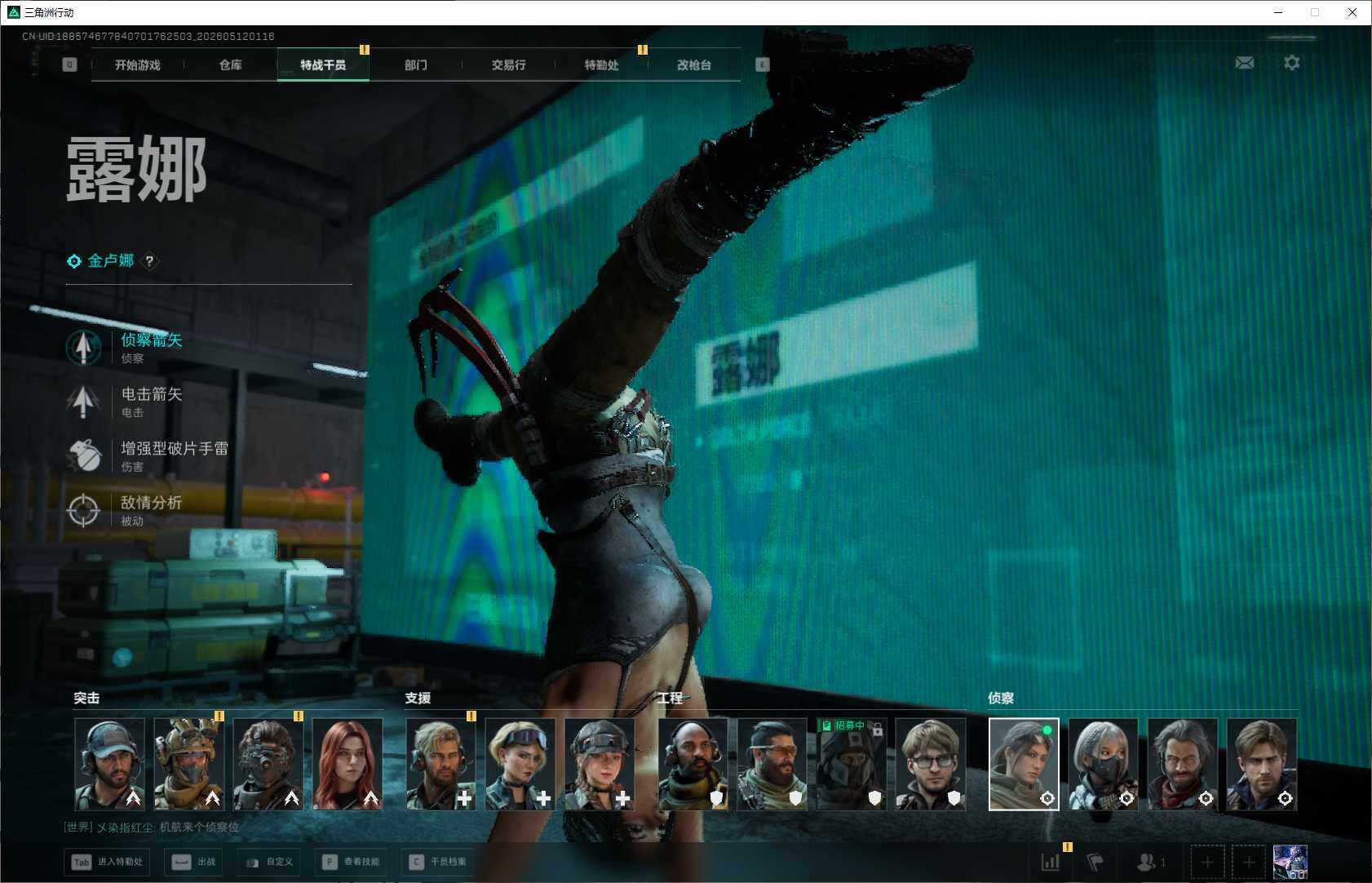Click the large 露娜 operator title
Screen dimensions: 1372x883
[136, 169]
